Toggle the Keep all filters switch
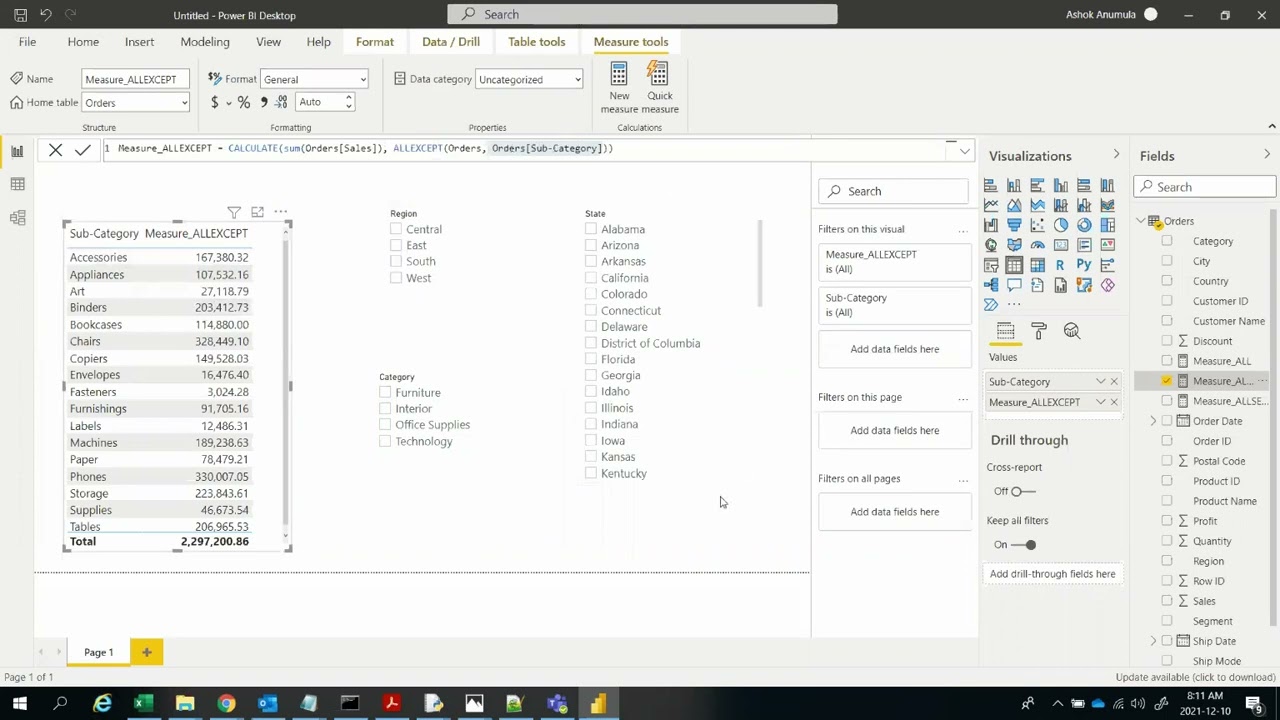 (x=1024, y=545)
